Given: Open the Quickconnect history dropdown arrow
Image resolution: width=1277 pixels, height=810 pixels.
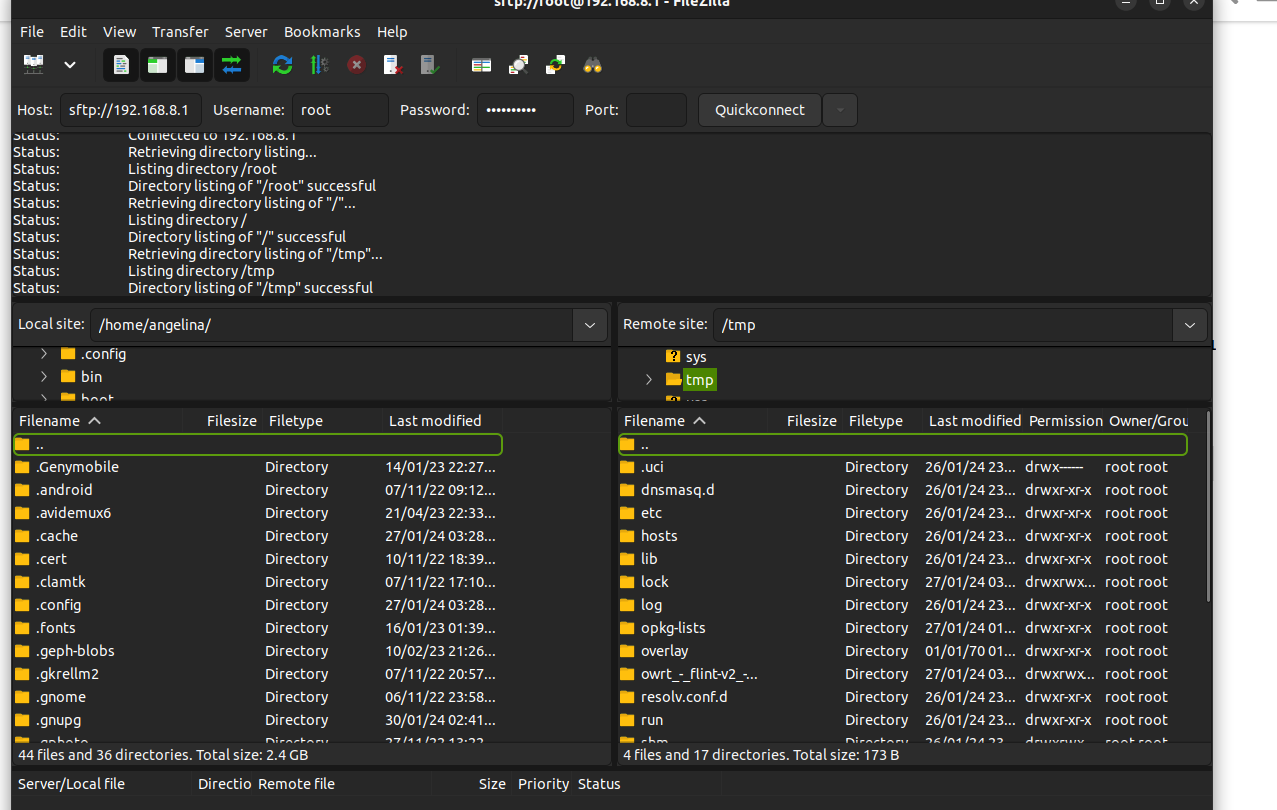Looking at the screenshot, I should click(x=840, y=110).
